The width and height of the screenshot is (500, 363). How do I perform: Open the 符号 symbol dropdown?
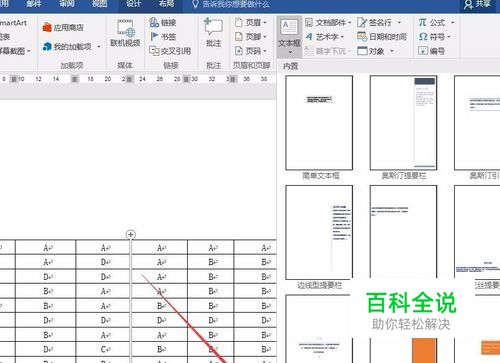coord(449,37)
